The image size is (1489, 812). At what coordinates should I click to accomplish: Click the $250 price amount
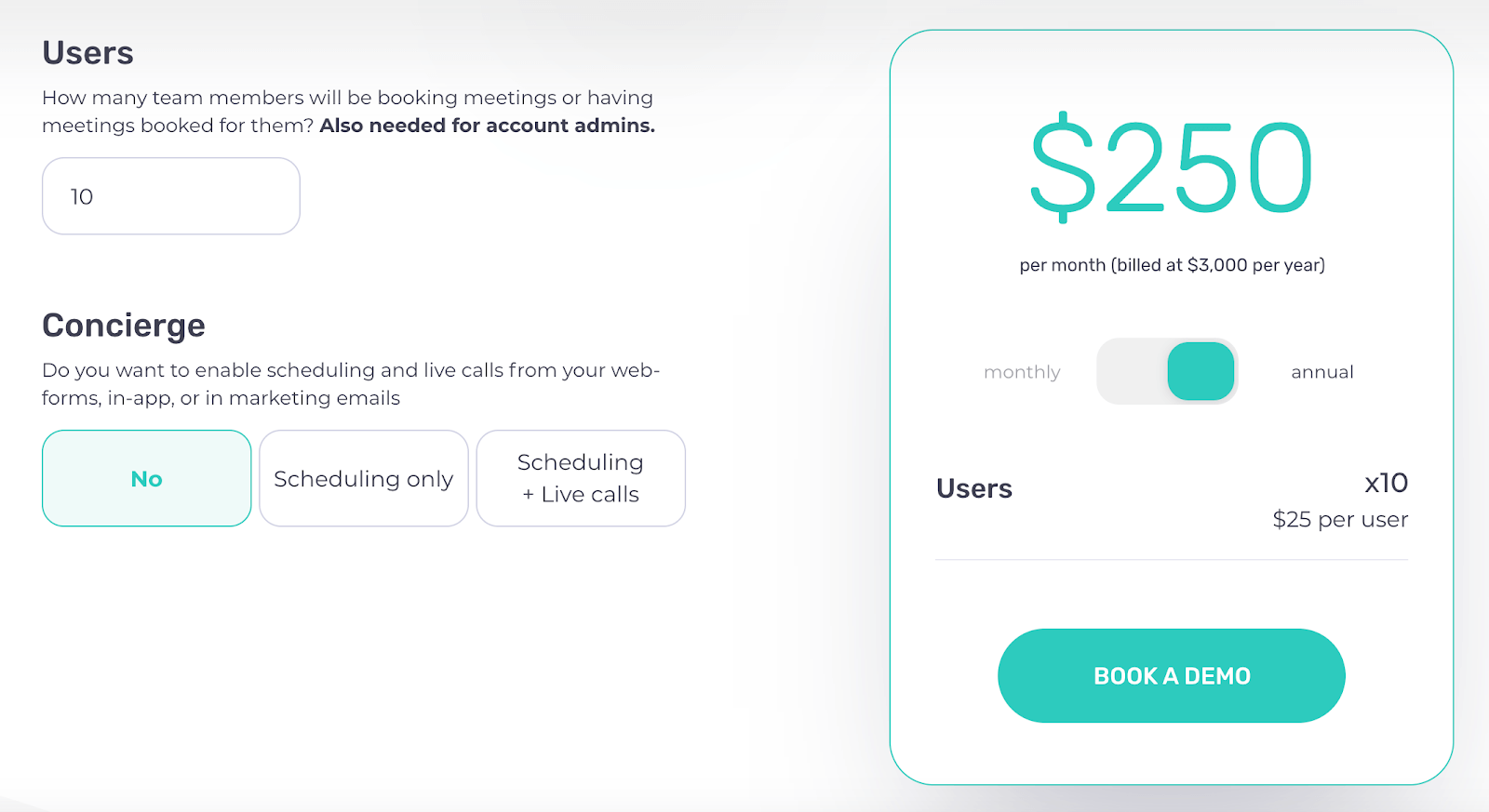(x=1172, y=168)
